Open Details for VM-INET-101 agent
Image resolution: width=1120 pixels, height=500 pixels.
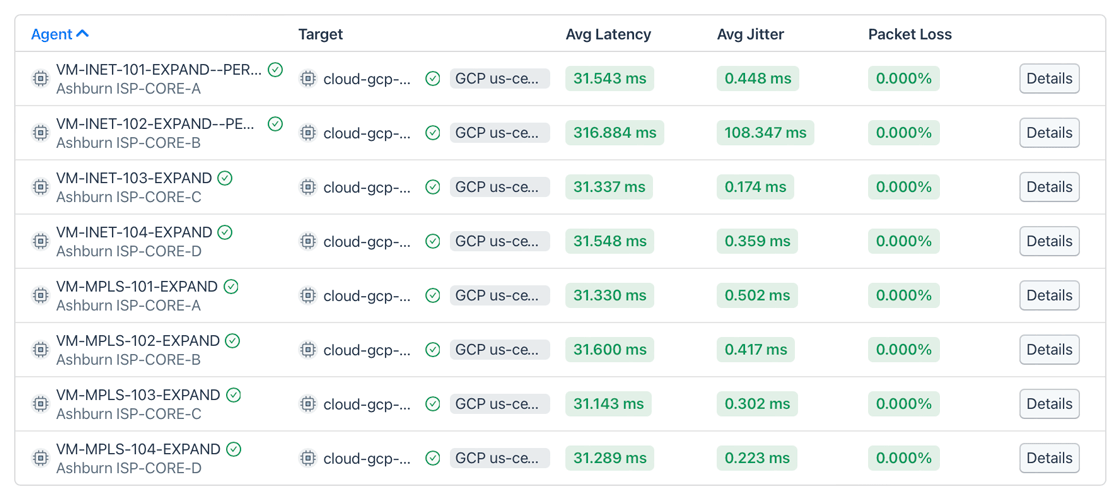pyautogui.click(x=1049, y=79)
